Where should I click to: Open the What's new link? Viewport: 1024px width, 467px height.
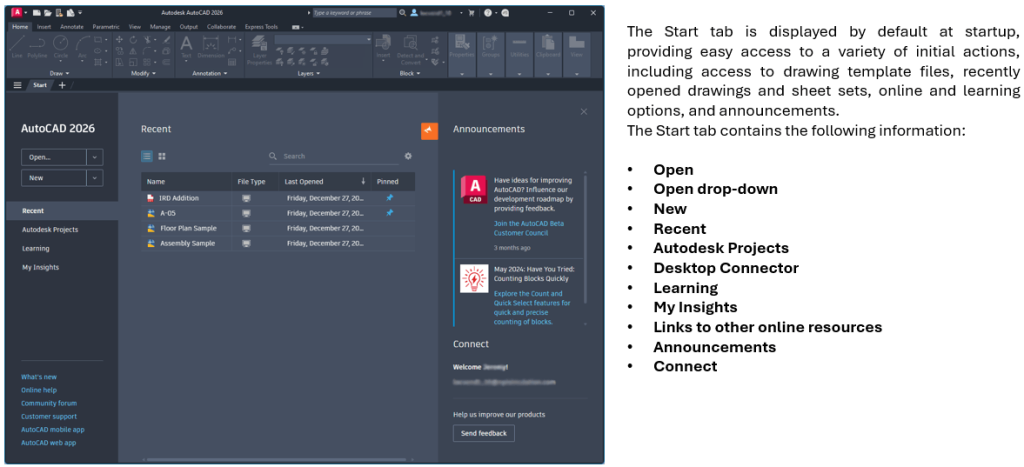coord(39,377)
